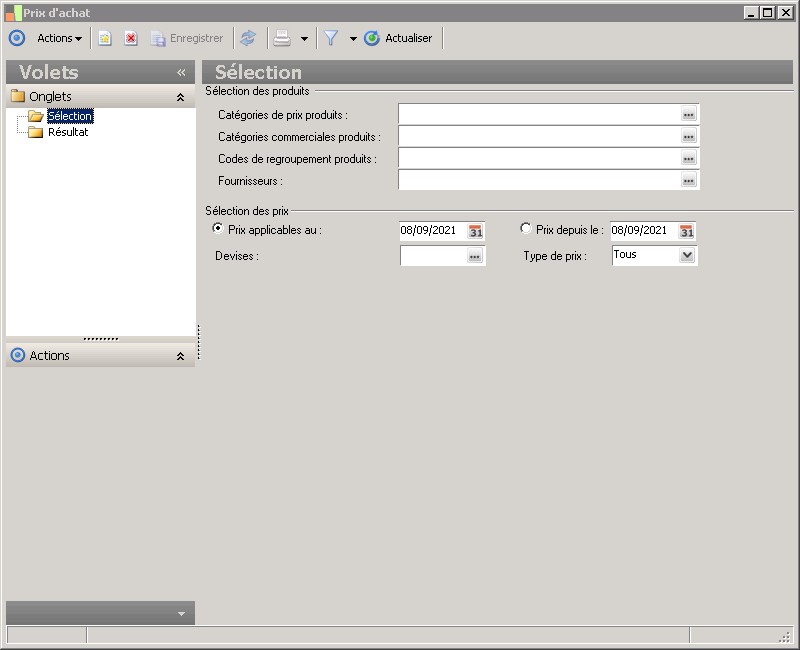Click the window resize grip corner
Viewport: 800px width, 650px height.
pyautogui.click(x=785, y=636)
